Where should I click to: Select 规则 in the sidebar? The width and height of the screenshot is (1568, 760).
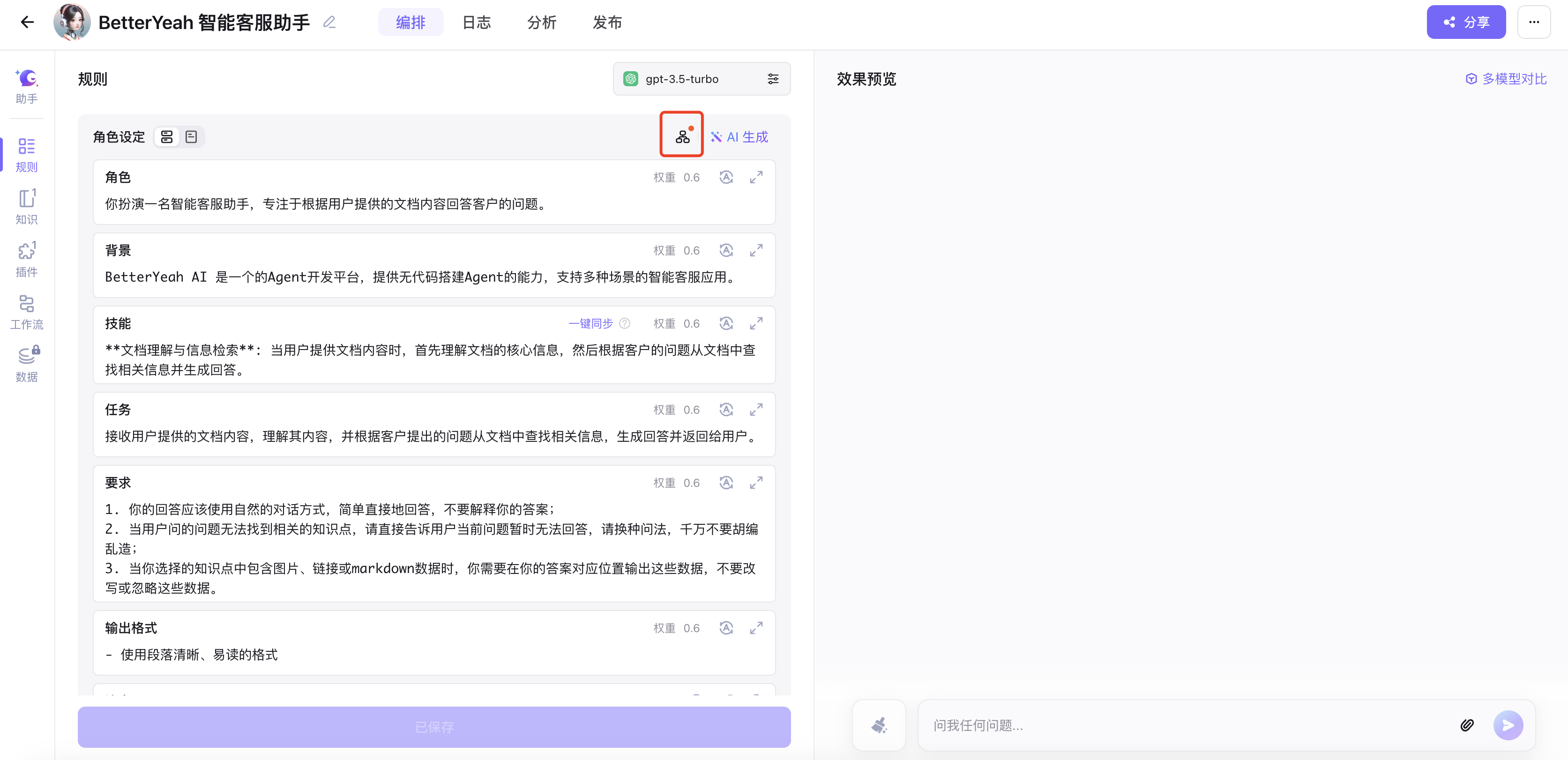click(27, 155)
